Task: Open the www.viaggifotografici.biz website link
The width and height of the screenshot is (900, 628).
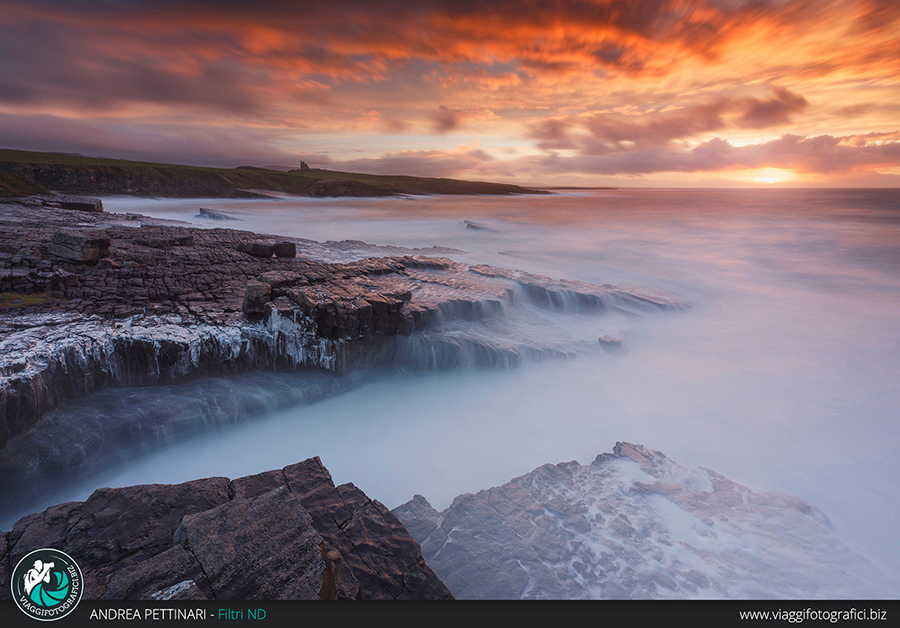Action: [813, 615]
